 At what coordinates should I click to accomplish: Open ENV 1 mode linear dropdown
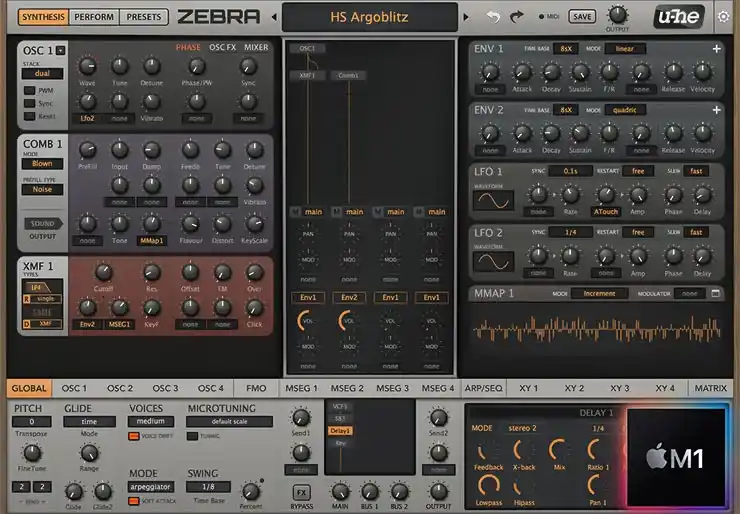(625, 49)
